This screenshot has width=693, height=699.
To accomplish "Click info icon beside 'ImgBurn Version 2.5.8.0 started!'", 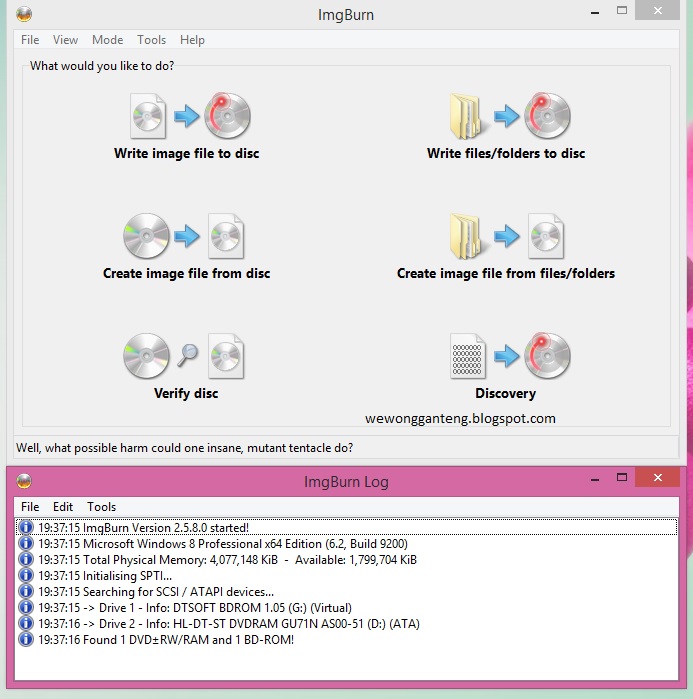I will click(26, 527).
